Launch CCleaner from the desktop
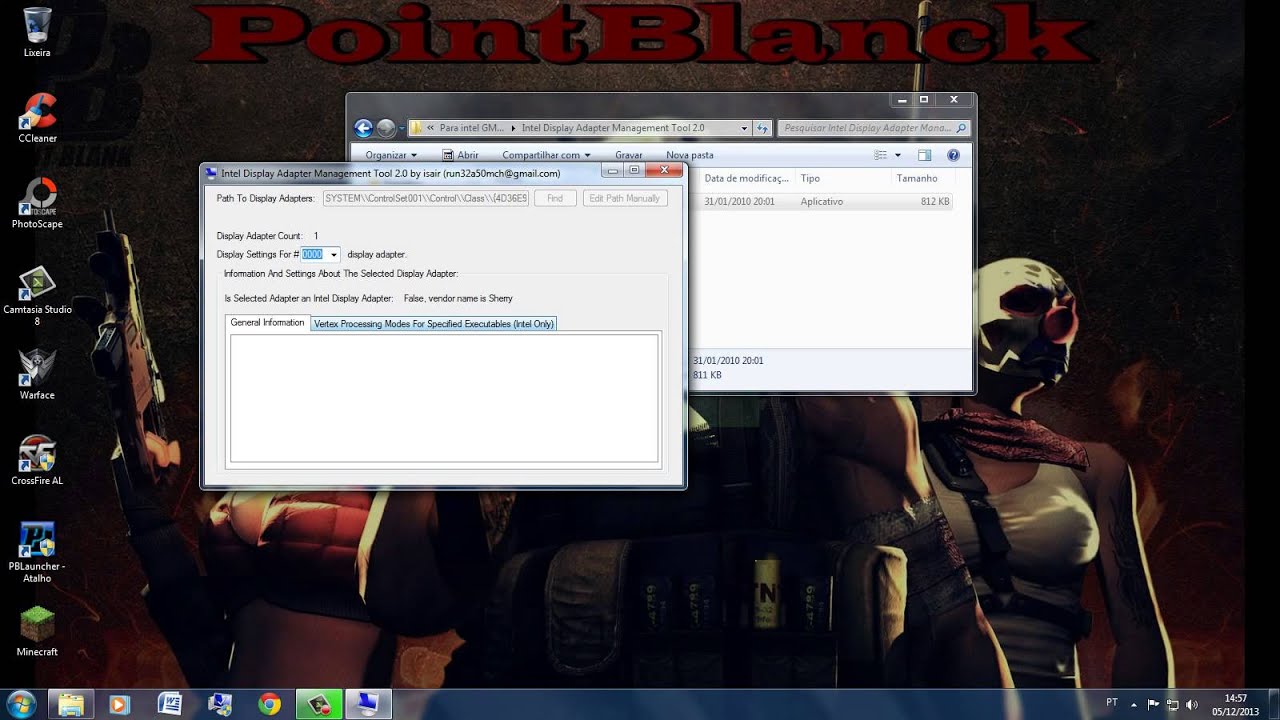The height and width of the screenshot is (720, 1280). pyautogui.click(x=37, y=117)
